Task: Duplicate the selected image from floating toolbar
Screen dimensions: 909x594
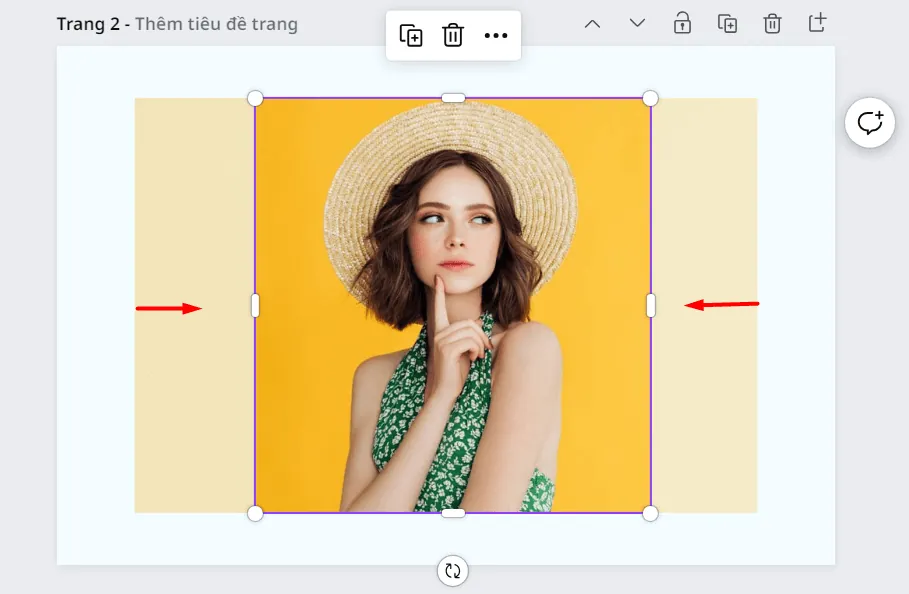Action: pyautogui.click(x=411, y=35)
